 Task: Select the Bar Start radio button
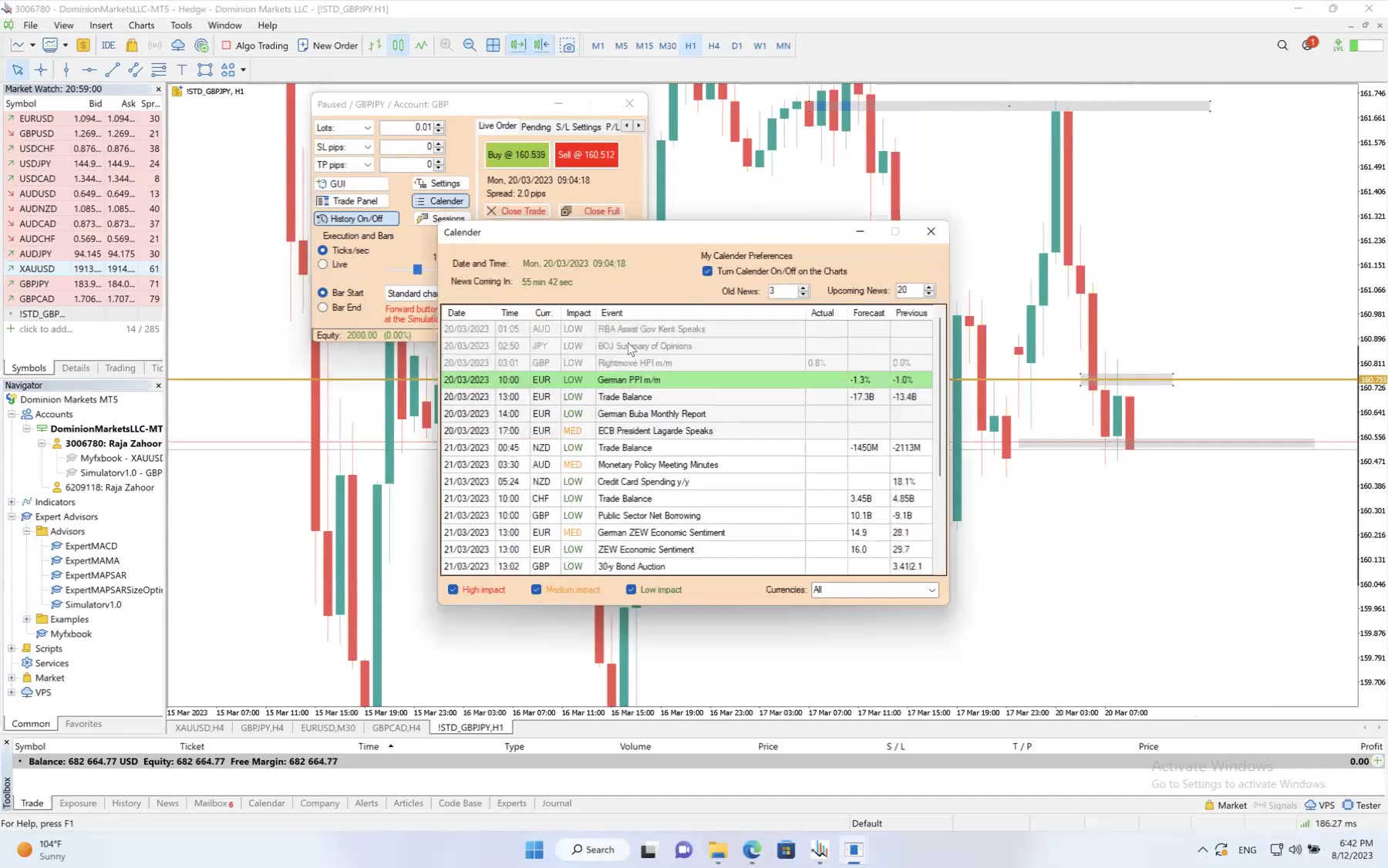(323, 293)
